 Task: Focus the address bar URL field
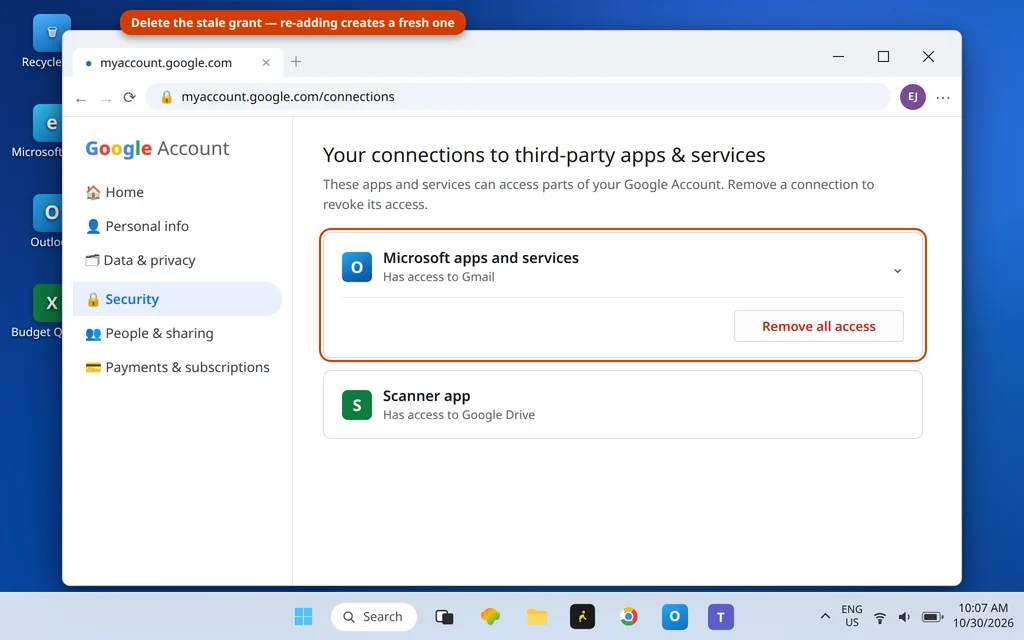click(517, 97)
